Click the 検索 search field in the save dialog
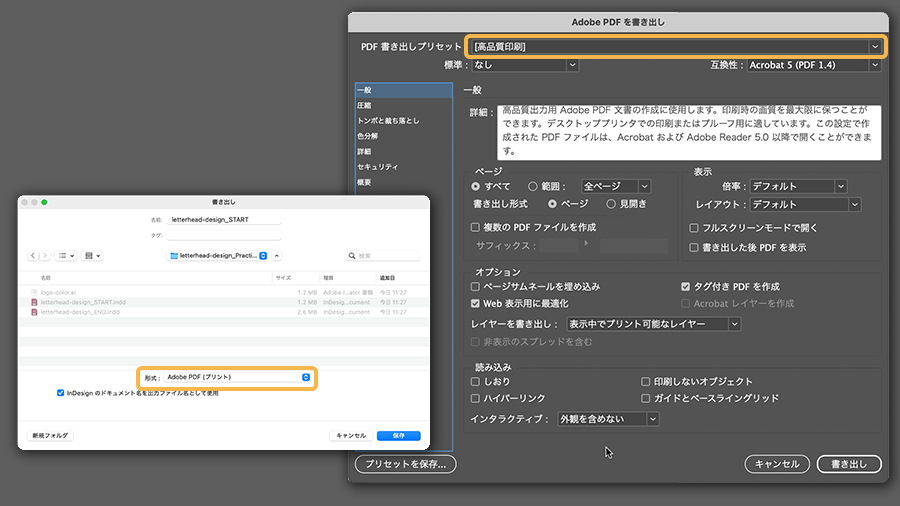 383,255
